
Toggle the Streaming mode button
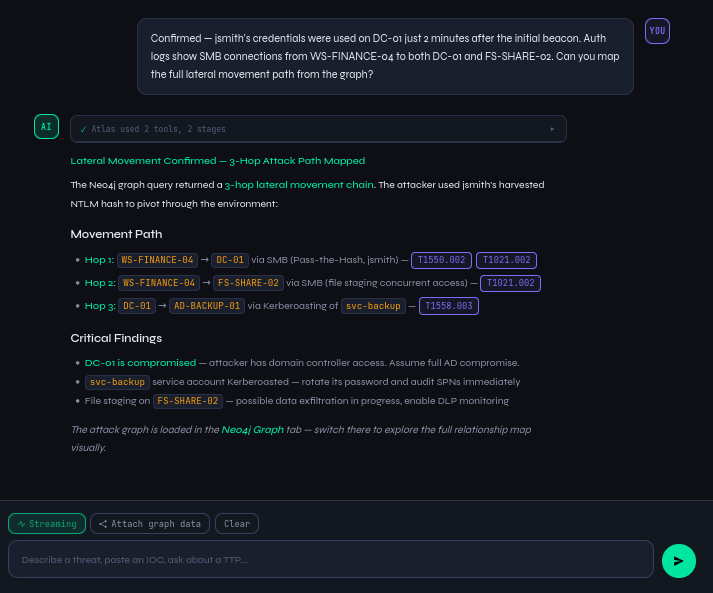pos(47,523)
